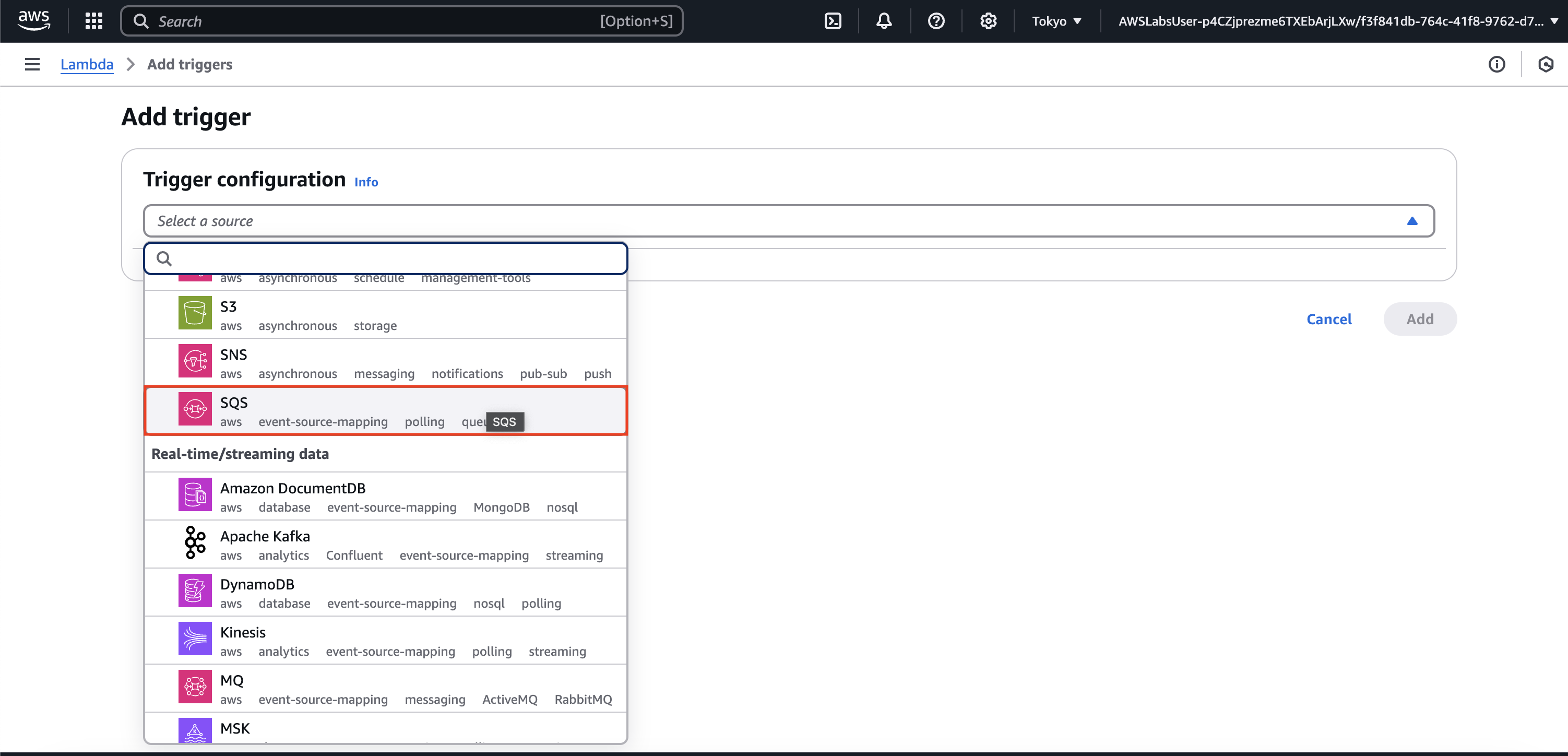This screenshot has width=1568, height=756.
Task: Click the AWS logo home icon
Action: point(33,20)
